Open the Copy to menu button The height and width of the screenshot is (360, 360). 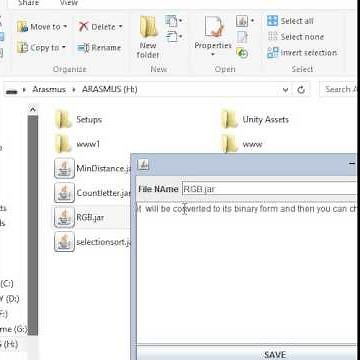[x=41, y=48]
